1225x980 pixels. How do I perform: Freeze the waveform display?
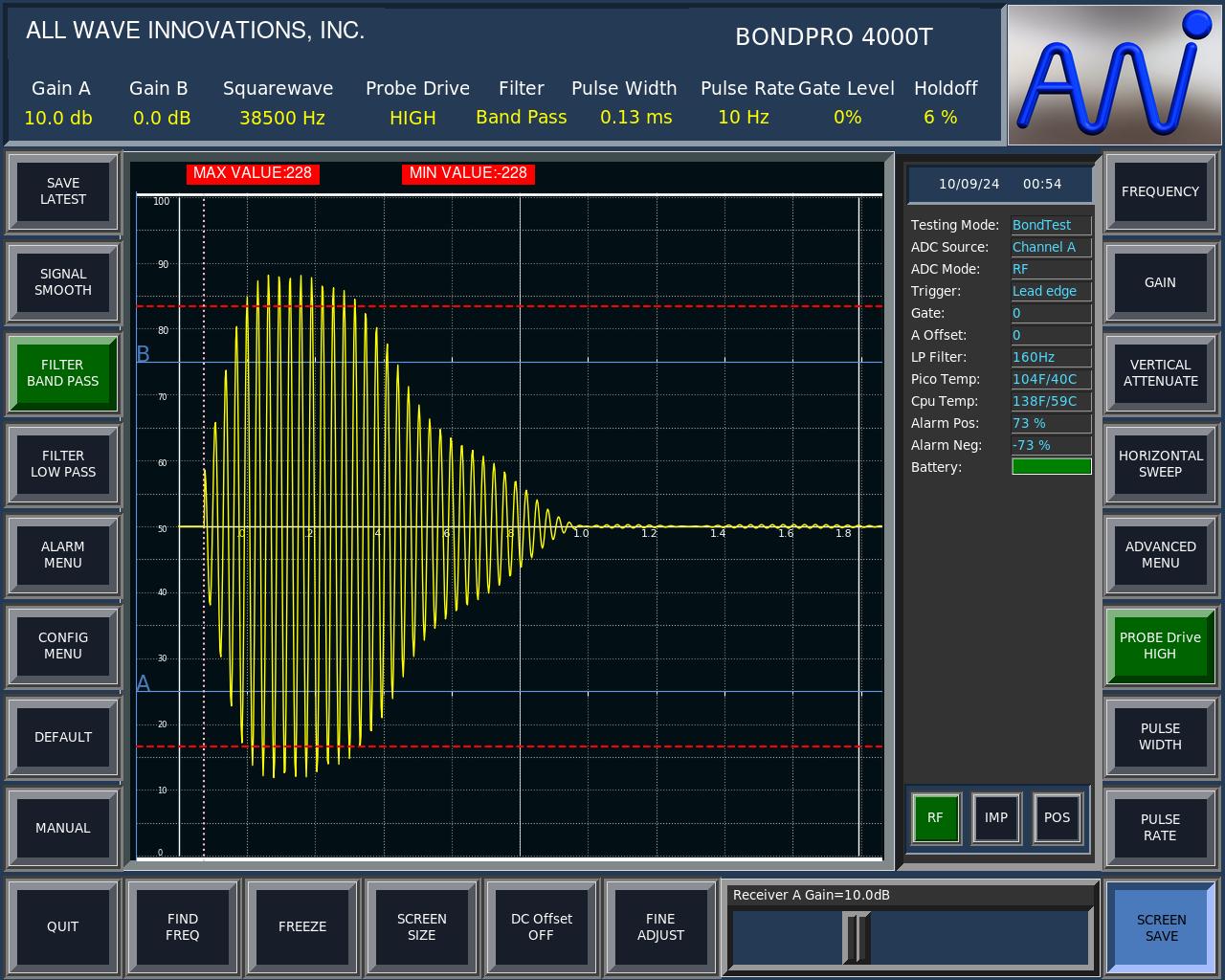pos(302,926)
